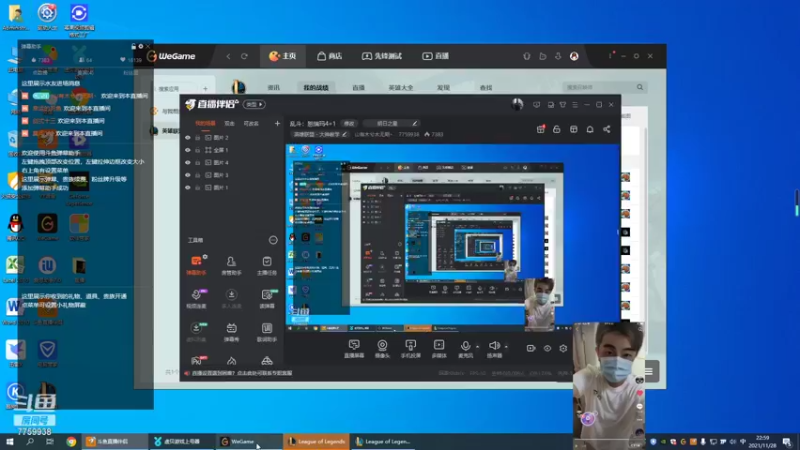The height and width of the screenshot is (450, 800).
Task: Add 手机投屏 phone casting source
Action: click(410, 348)
